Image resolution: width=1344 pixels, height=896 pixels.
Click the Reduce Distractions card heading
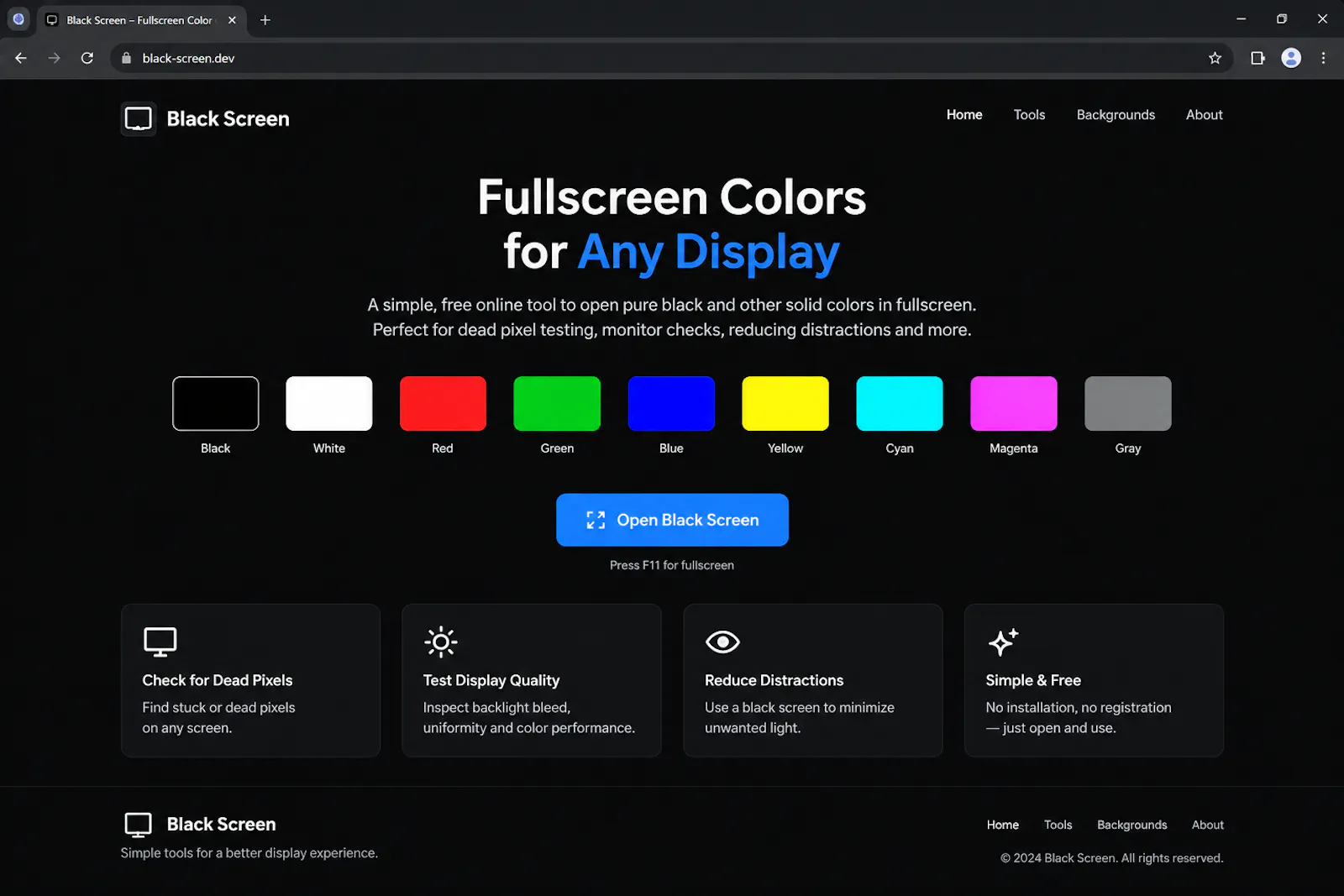774,680
